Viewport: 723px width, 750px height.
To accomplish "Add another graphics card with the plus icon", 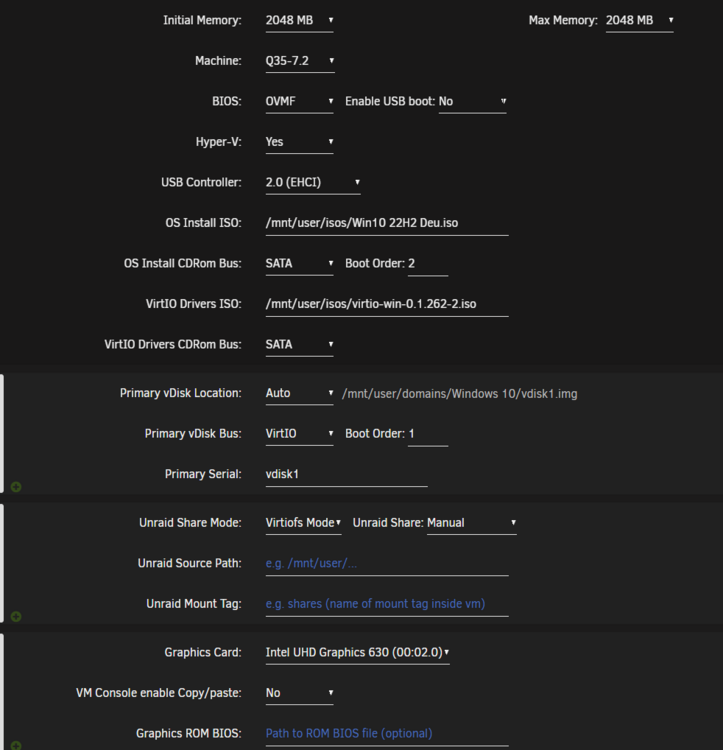I will [x=16, y=746].
